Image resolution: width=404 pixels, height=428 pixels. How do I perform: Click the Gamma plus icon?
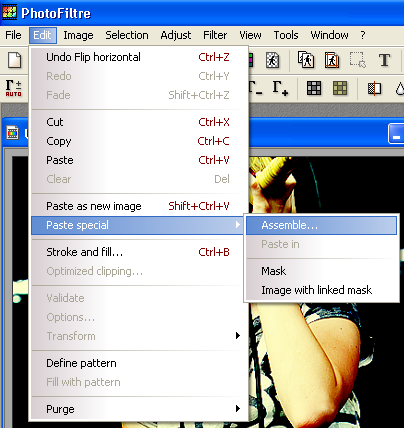(x=280, y=88)
